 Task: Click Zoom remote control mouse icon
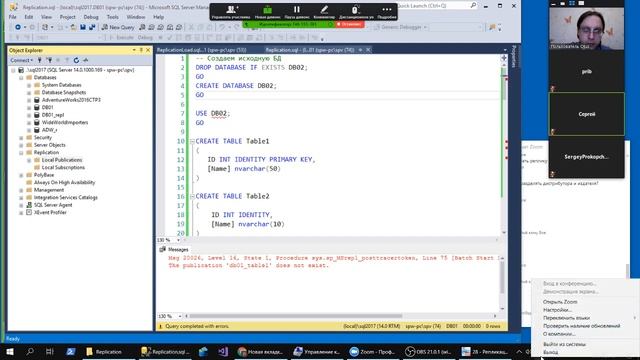tap(356, 12)
